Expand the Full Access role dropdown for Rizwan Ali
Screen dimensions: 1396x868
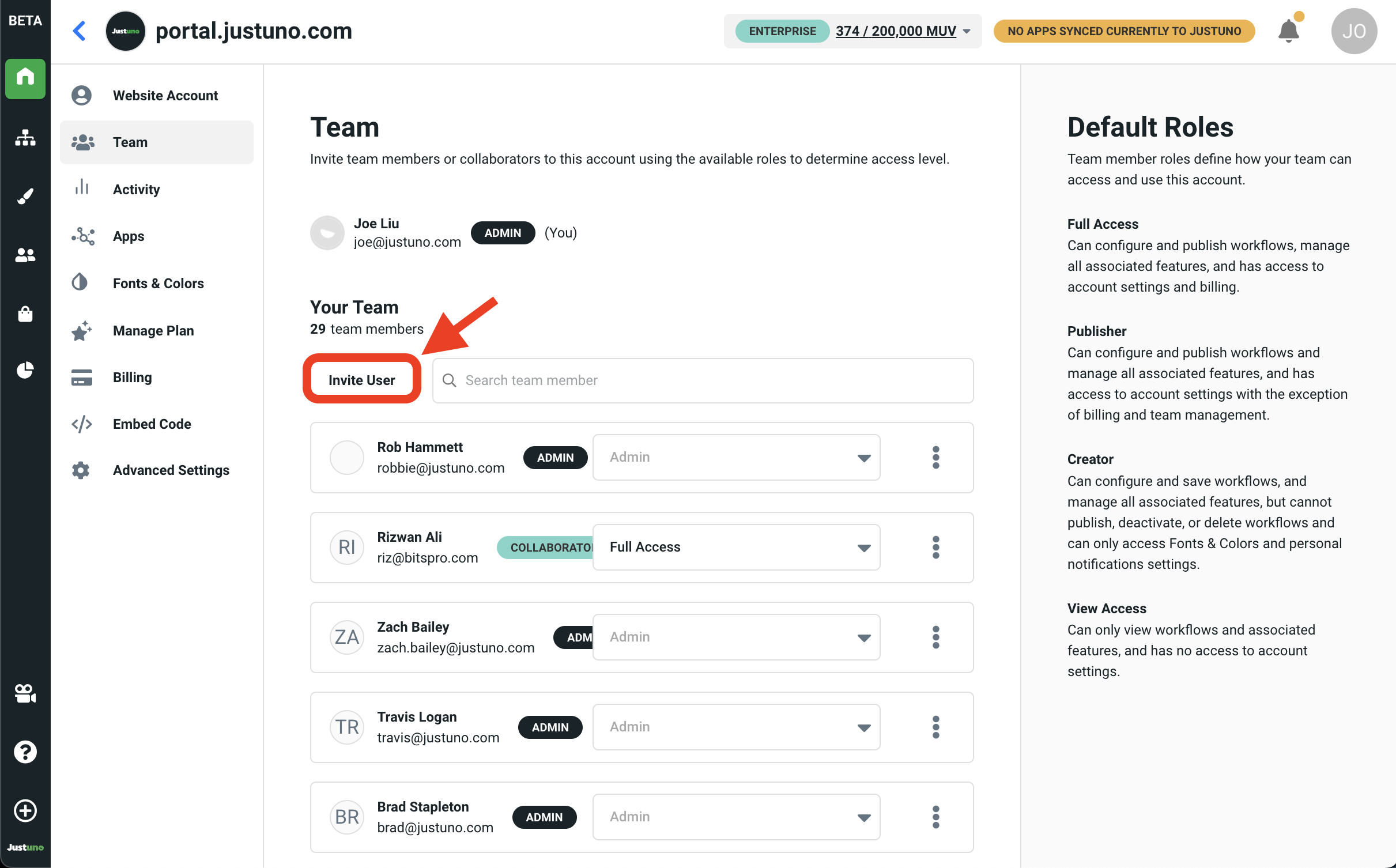click(736, 547)
